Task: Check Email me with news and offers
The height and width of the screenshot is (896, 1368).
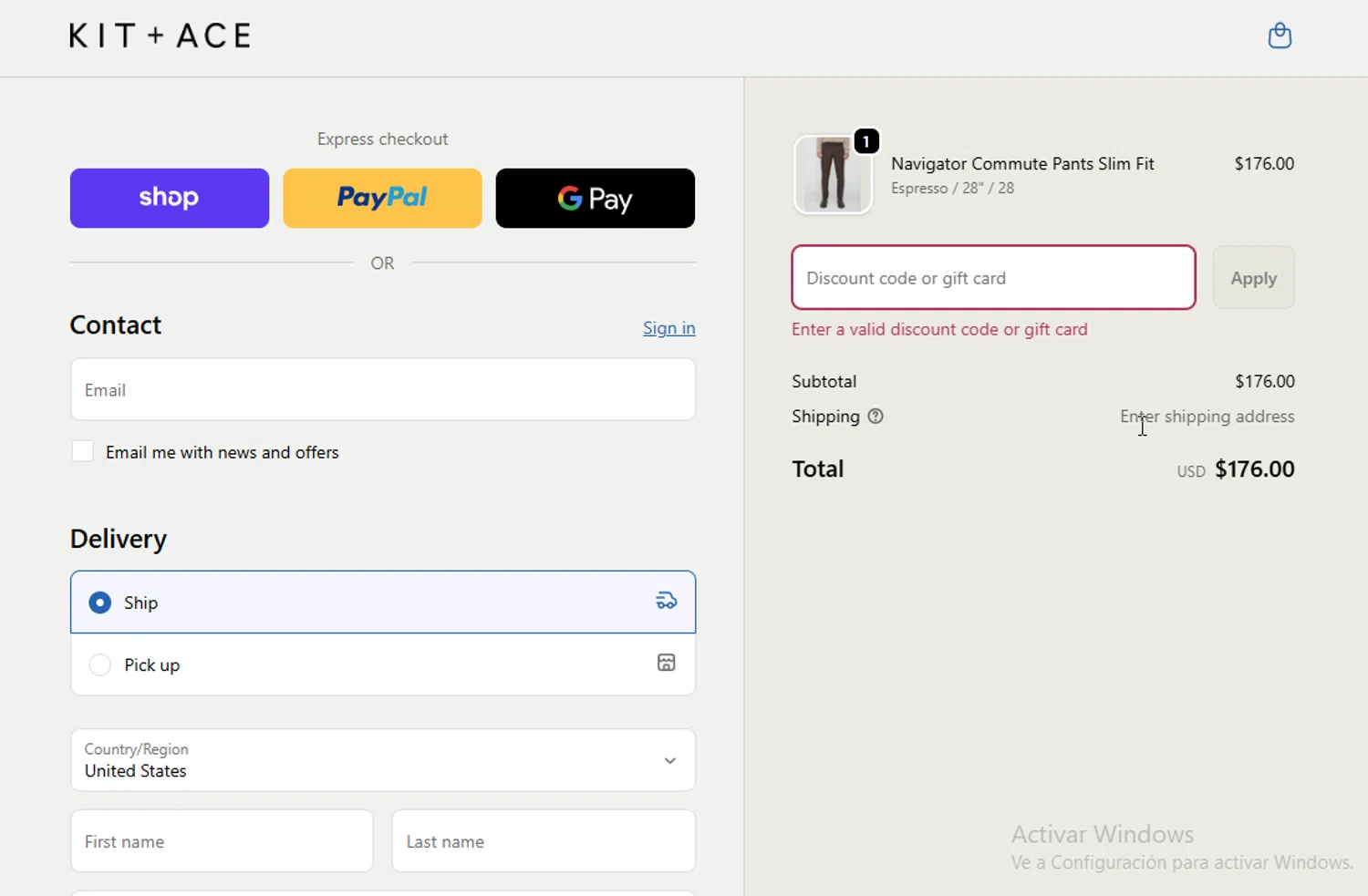Action: tap(83, 451)
